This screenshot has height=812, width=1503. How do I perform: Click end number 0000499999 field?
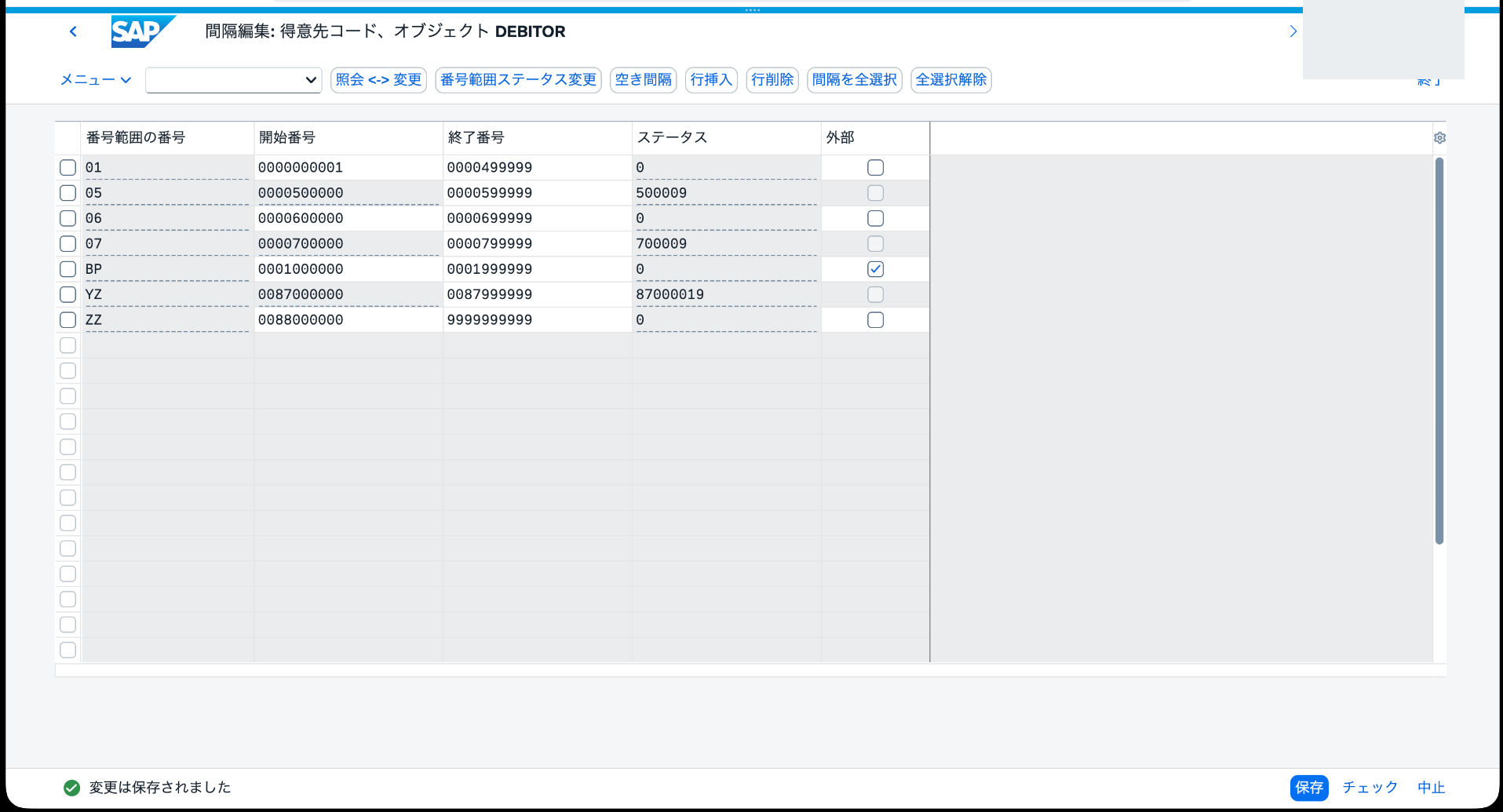pyautogui.click(x=538, y=168)
